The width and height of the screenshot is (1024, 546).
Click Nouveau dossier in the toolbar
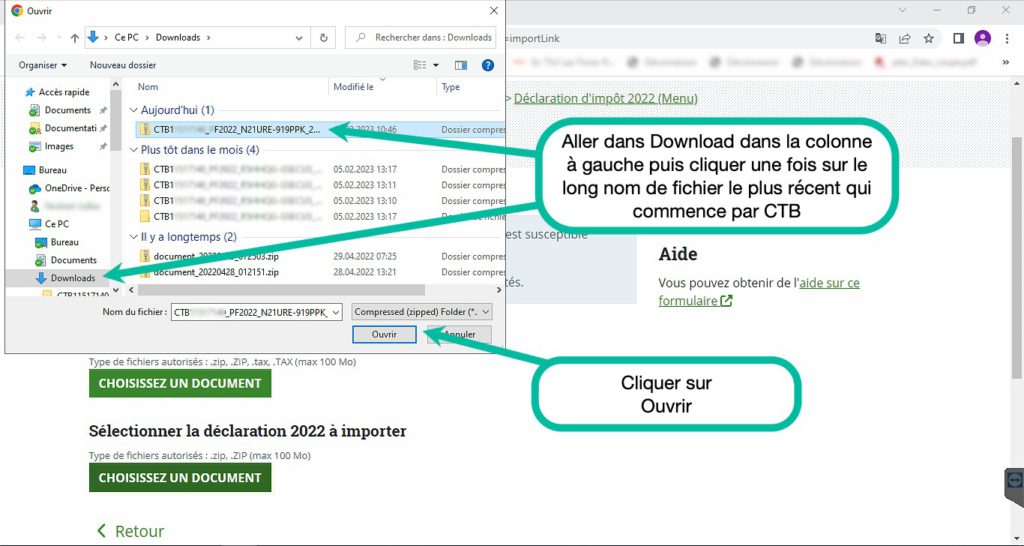pyautogui.click(x=123, y=65)
